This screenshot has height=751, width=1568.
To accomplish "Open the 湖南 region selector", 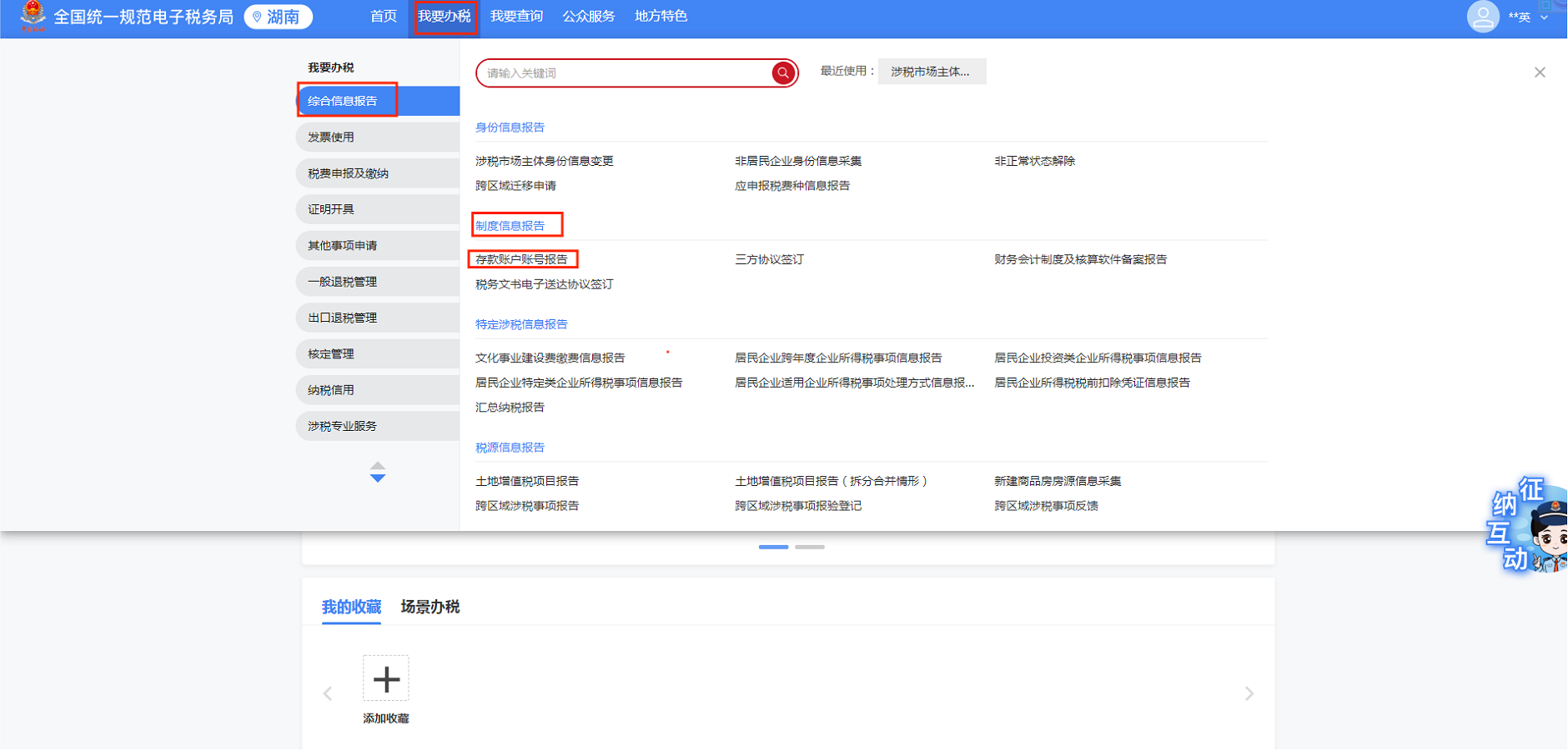I will [279, 17].
